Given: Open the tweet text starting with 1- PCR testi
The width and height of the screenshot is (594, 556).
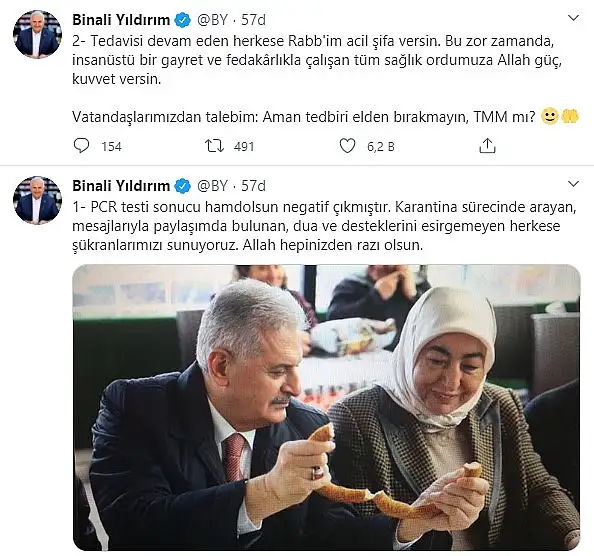Looking at the screenshot, I should [x=324, y=226].
